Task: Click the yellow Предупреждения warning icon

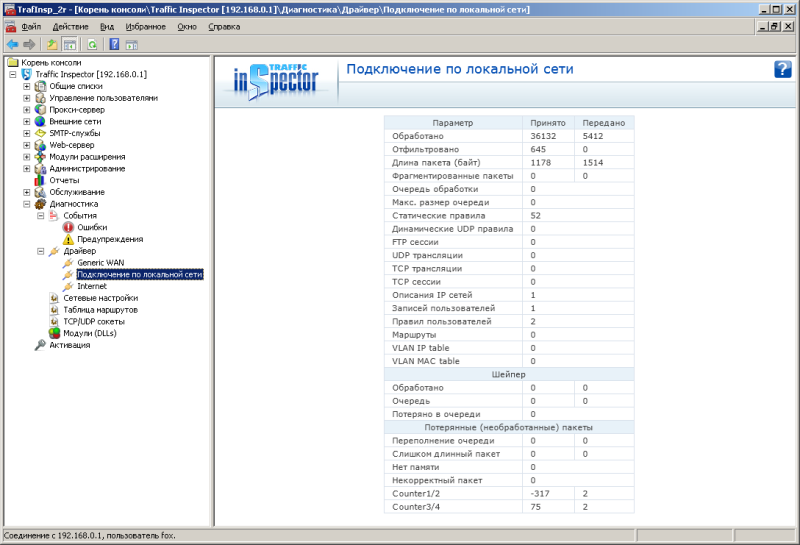Action: (x=68, y=239)
